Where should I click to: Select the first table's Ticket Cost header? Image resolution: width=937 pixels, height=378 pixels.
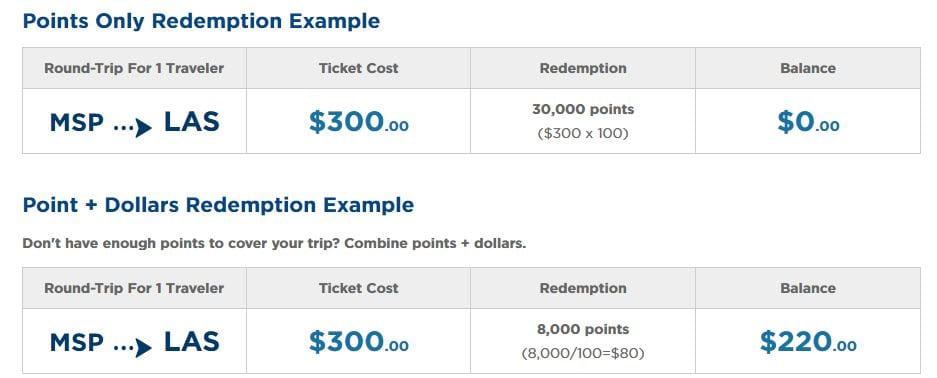pyautogui.click(x=359, y=68)
